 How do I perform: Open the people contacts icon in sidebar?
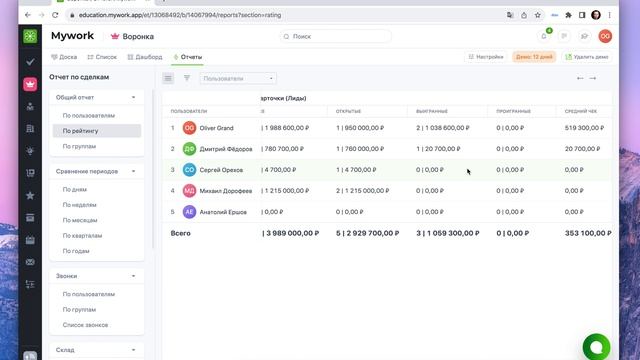[30, 107]
